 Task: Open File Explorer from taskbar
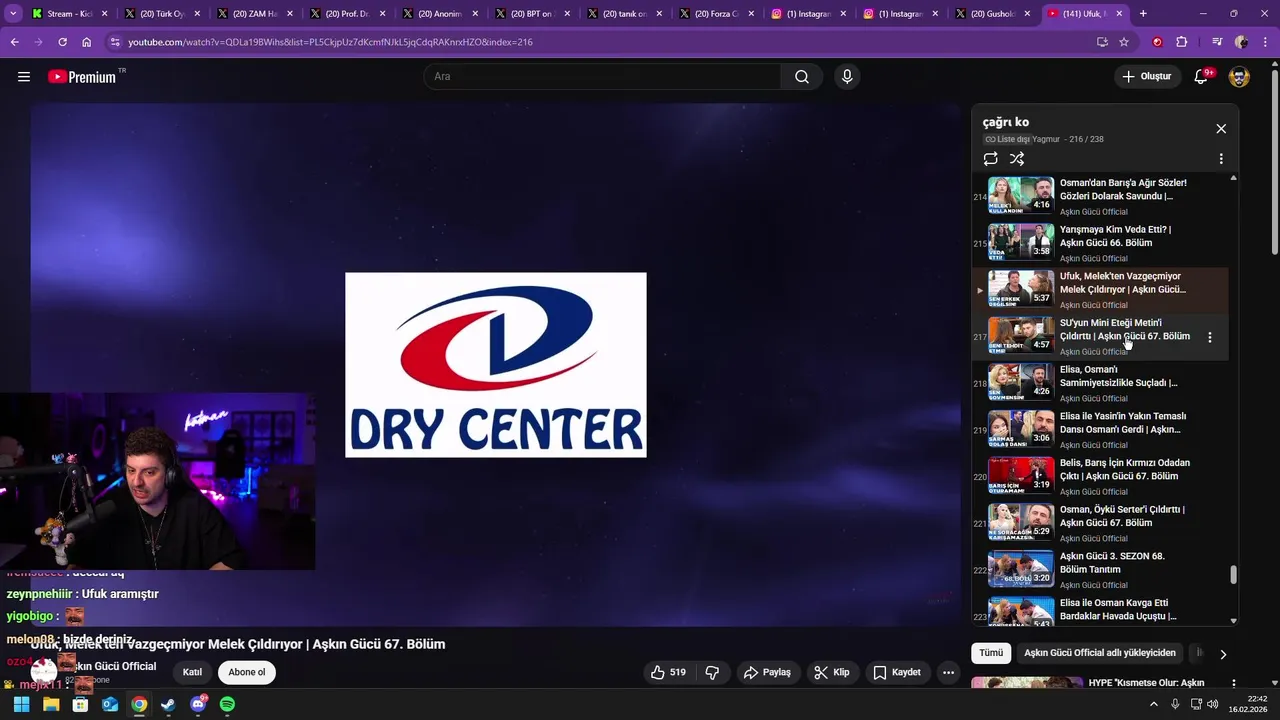click(51, 704)
